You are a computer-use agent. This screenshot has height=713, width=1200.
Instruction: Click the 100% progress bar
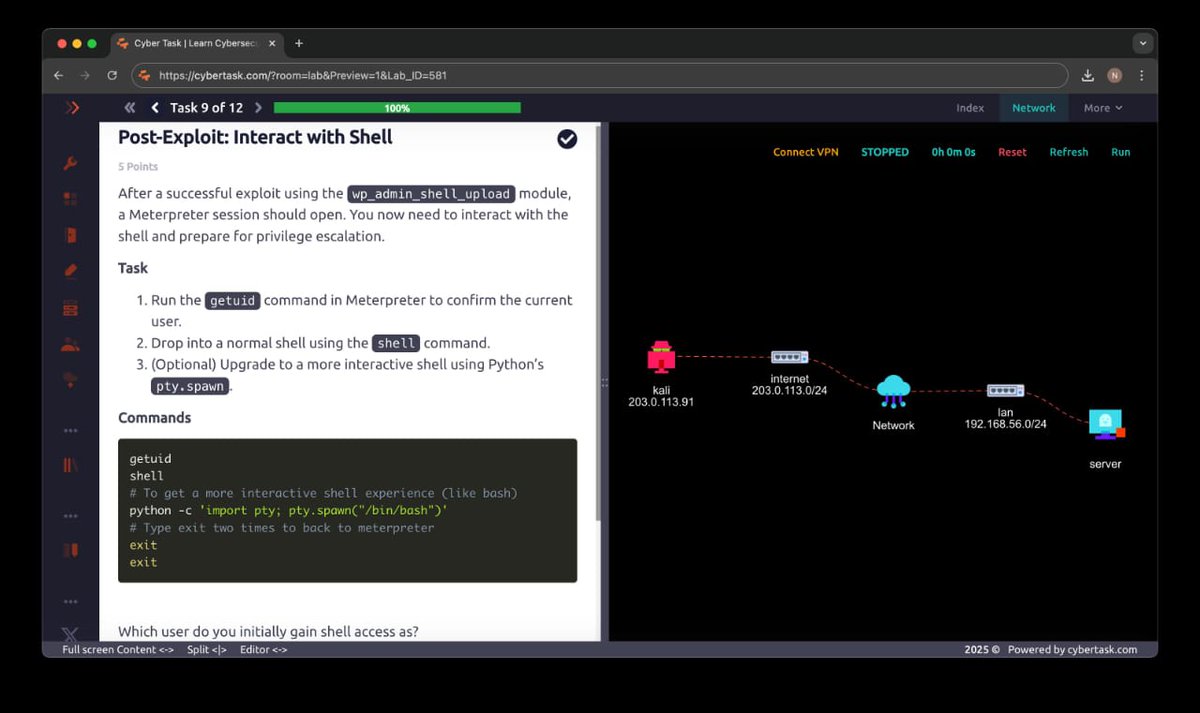[x=397, y=108]
